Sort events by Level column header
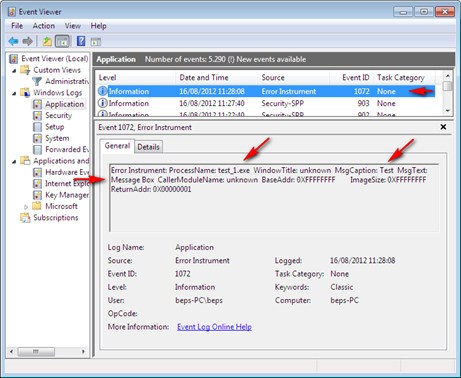This screenshot has width=461, height=378. coord(135,78)
